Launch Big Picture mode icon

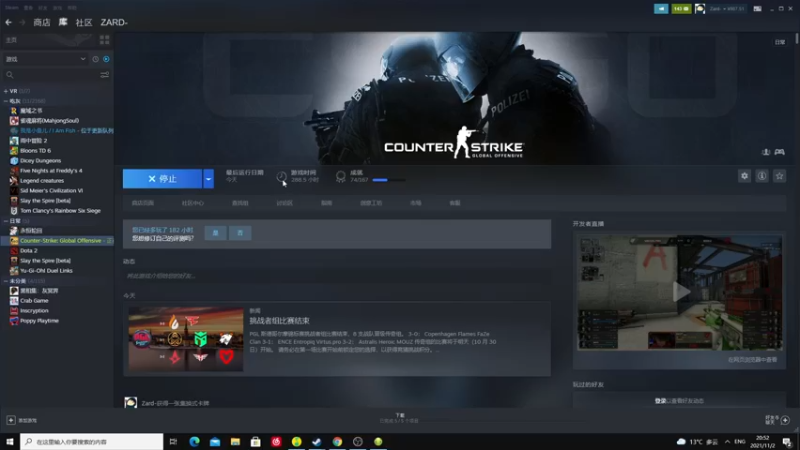758,9
